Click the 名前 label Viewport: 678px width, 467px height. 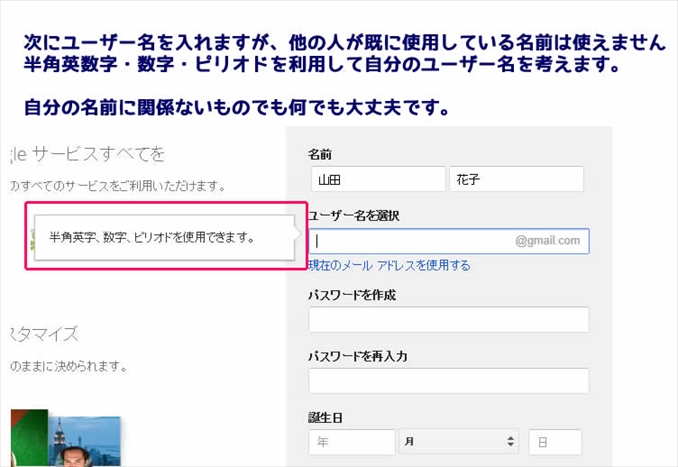click(320, 154)
